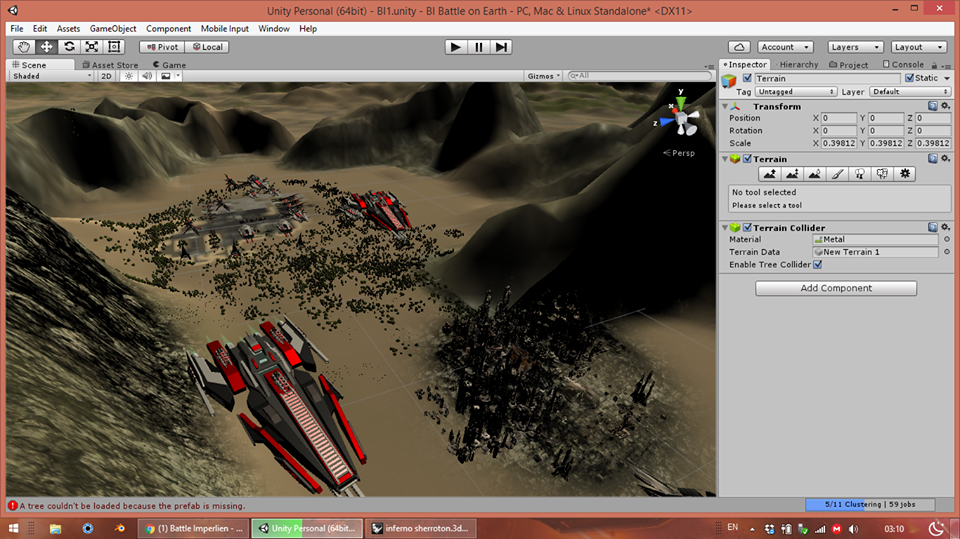Toggle Enable Tree Colliders checkbox

(817, 265)
